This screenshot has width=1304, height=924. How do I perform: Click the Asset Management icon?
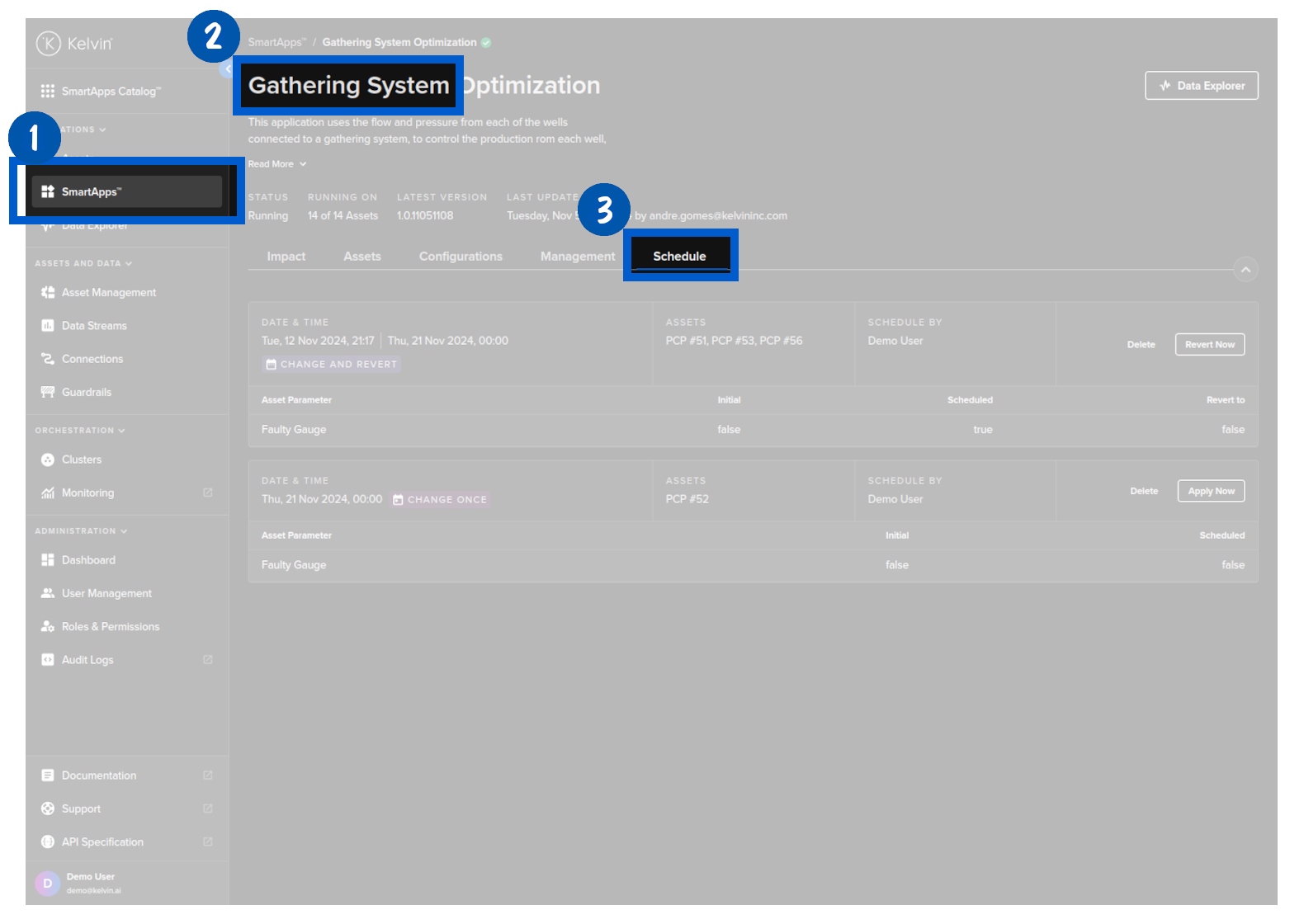pyautogui.click(x=48, y=292)
